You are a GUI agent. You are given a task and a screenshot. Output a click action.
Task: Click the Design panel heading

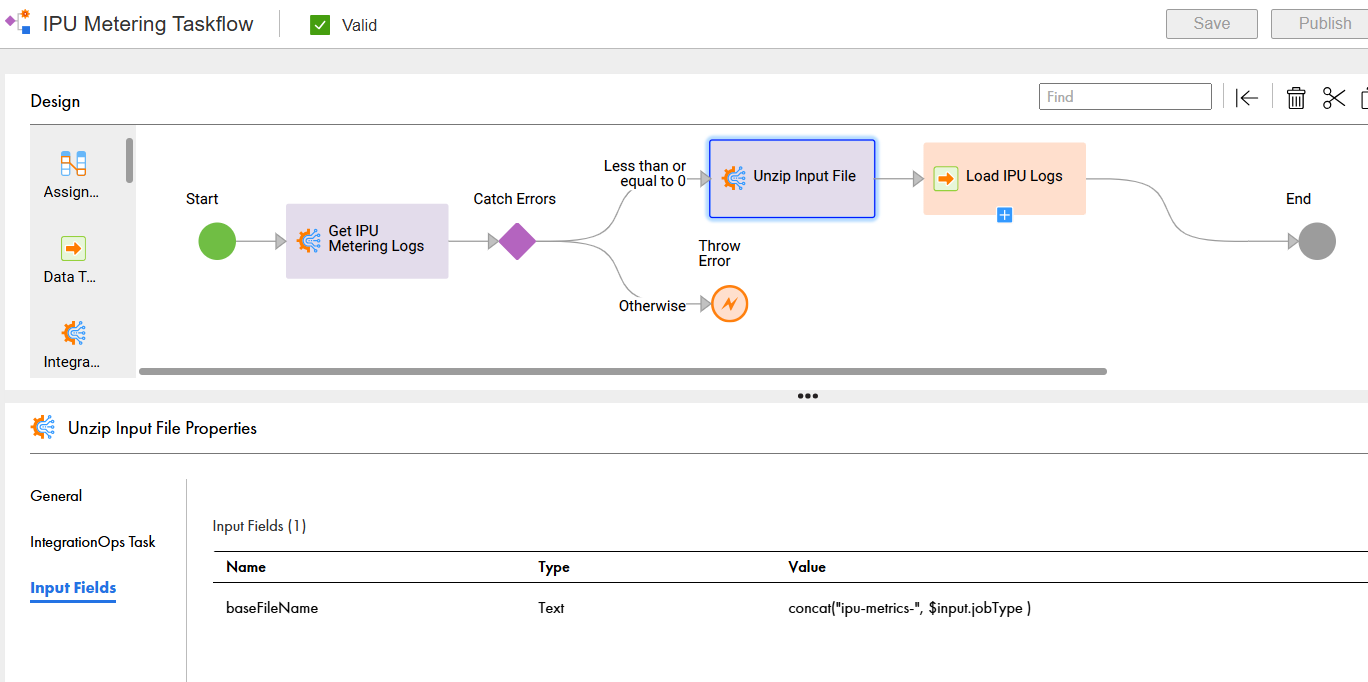[55, 101]
